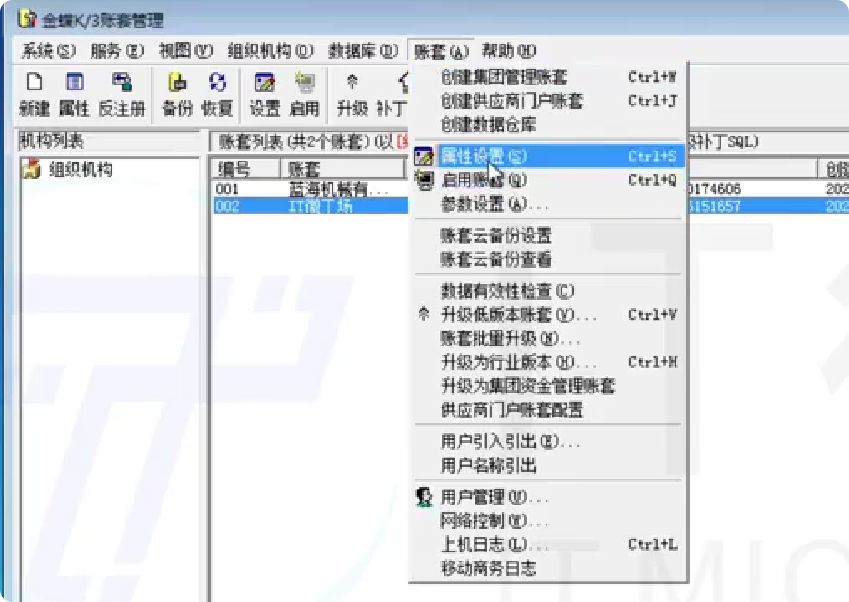Click the 反注册 toolbar icon
Image resolution: width=849 pixels, height=602 pixels.
(x=122, y=94)
